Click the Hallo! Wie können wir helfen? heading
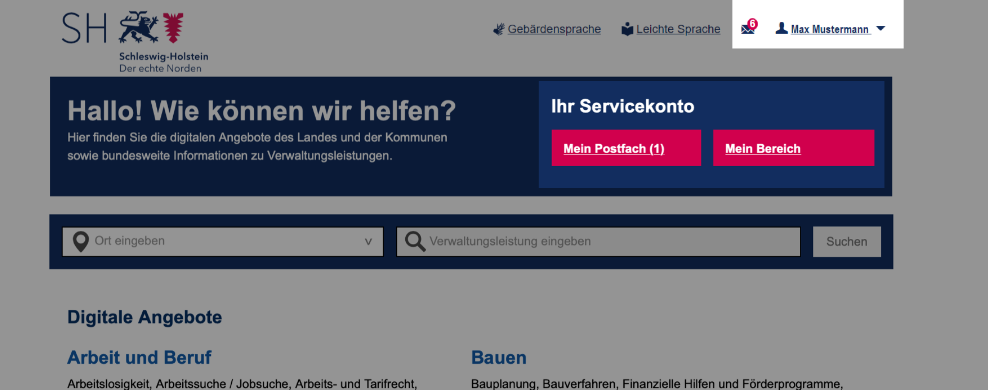Viewport: 988px width, 390px height. pos(261,112)
